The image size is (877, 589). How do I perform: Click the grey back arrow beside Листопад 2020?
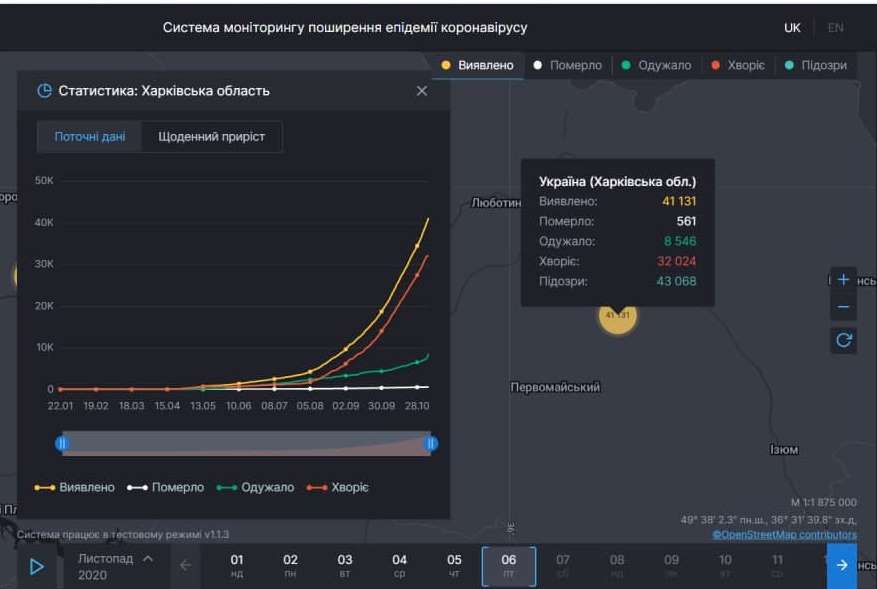pos(186,565)
